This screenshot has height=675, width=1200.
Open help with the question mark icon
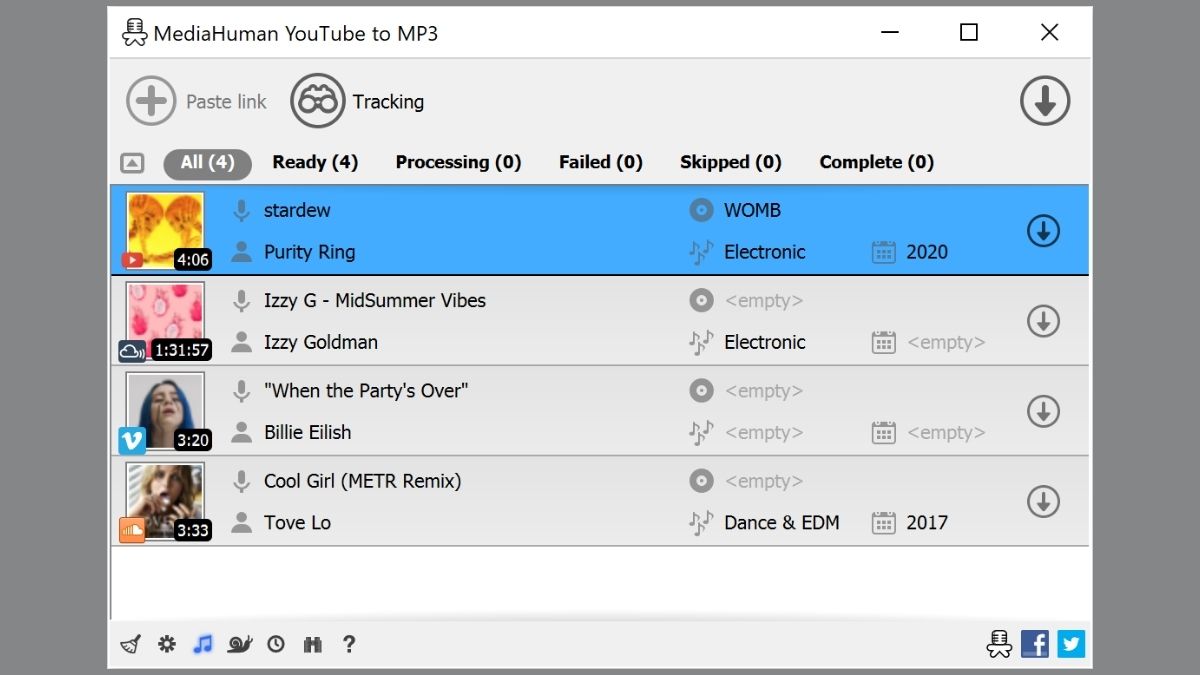(349, 644)
